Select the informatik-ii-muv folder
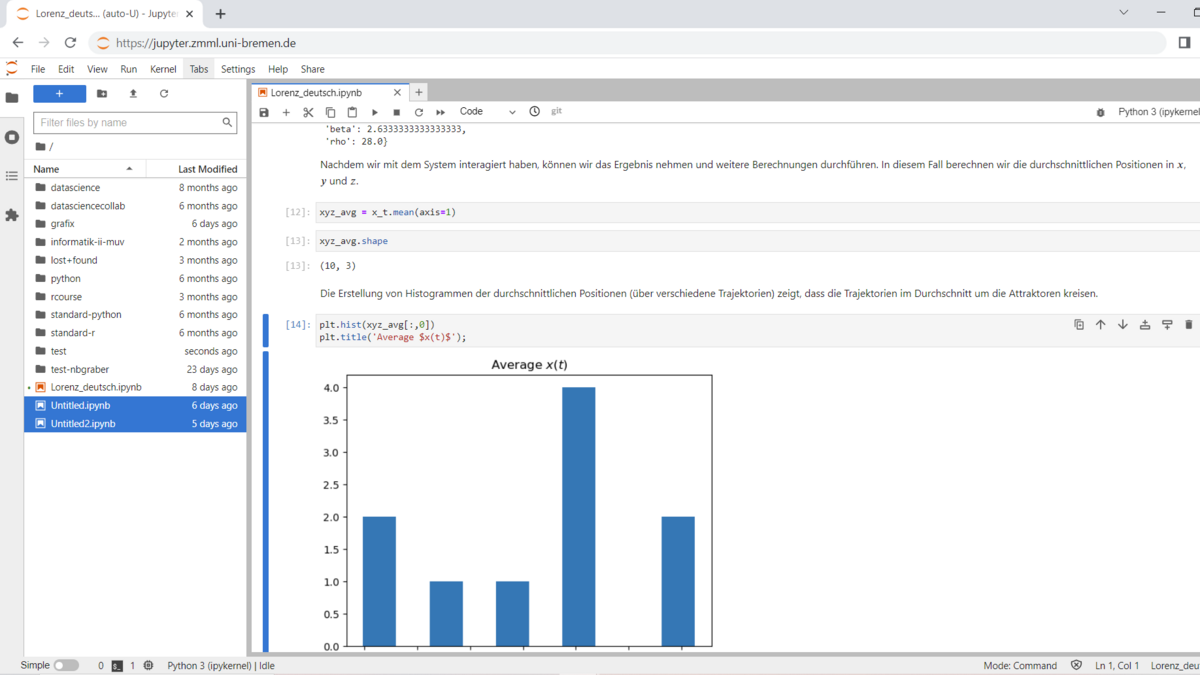 (x=135, y=242)
